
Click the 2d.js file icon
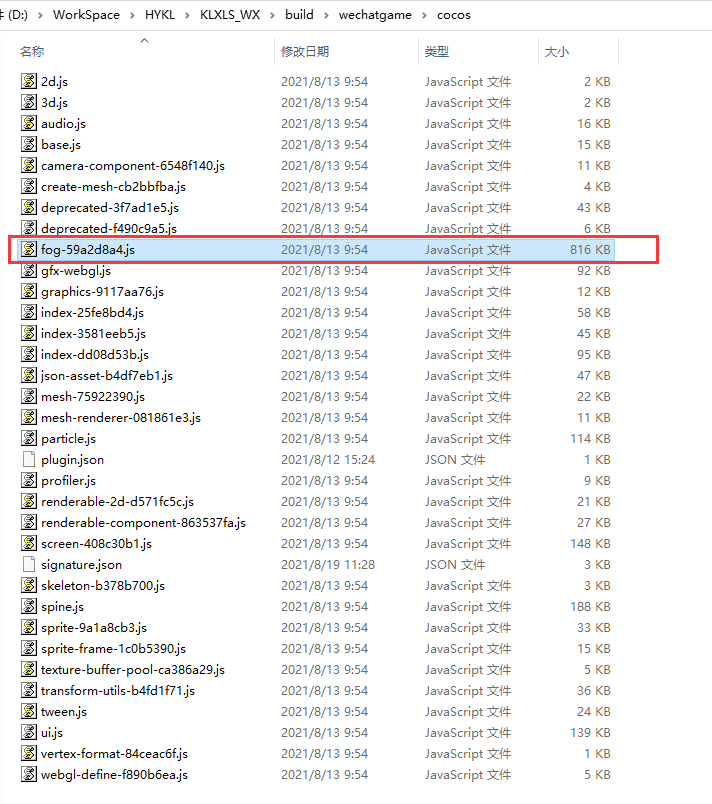pyautogui.click(x=29, y=81)
